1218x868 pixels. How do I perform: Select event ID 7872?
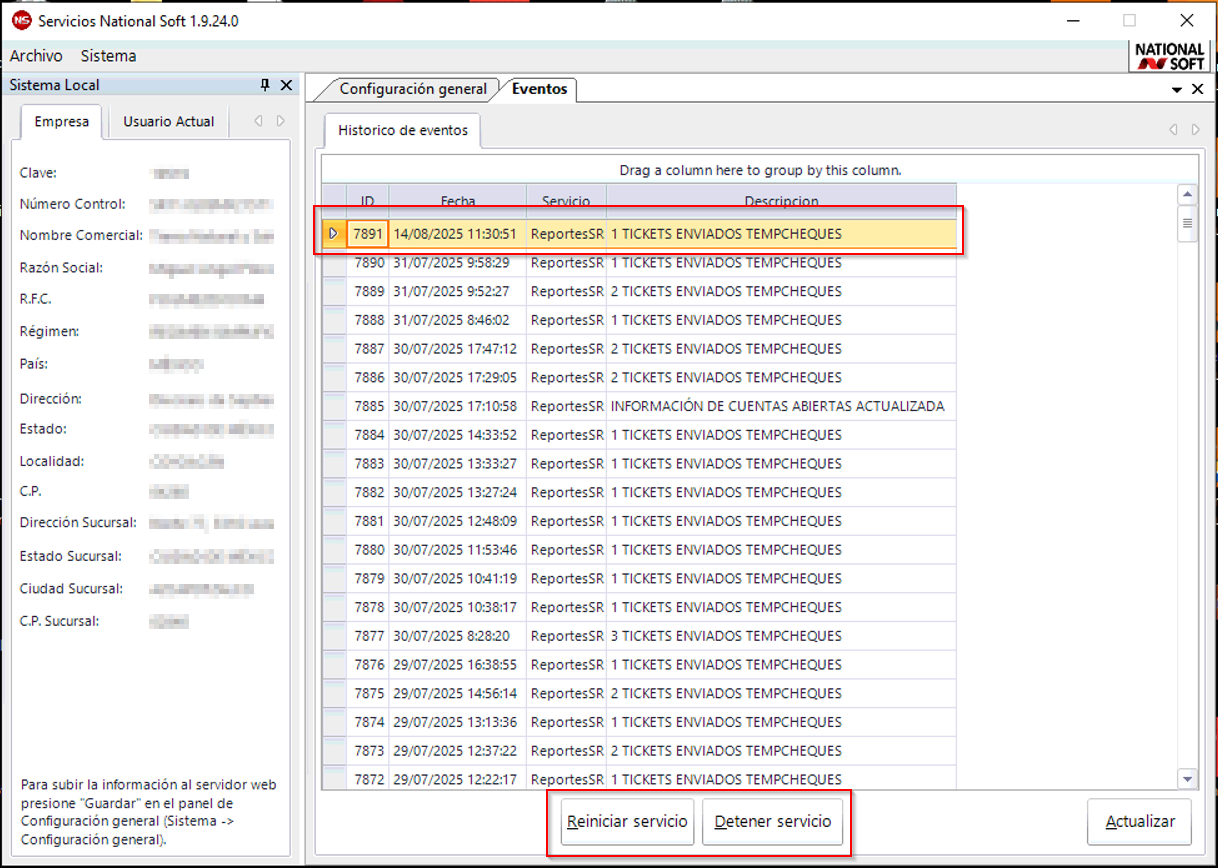point(369,780)
